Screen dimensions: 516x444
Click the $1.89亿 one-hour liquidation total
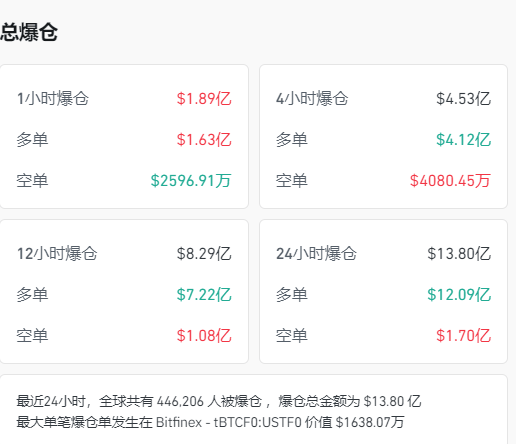(204, 99)
